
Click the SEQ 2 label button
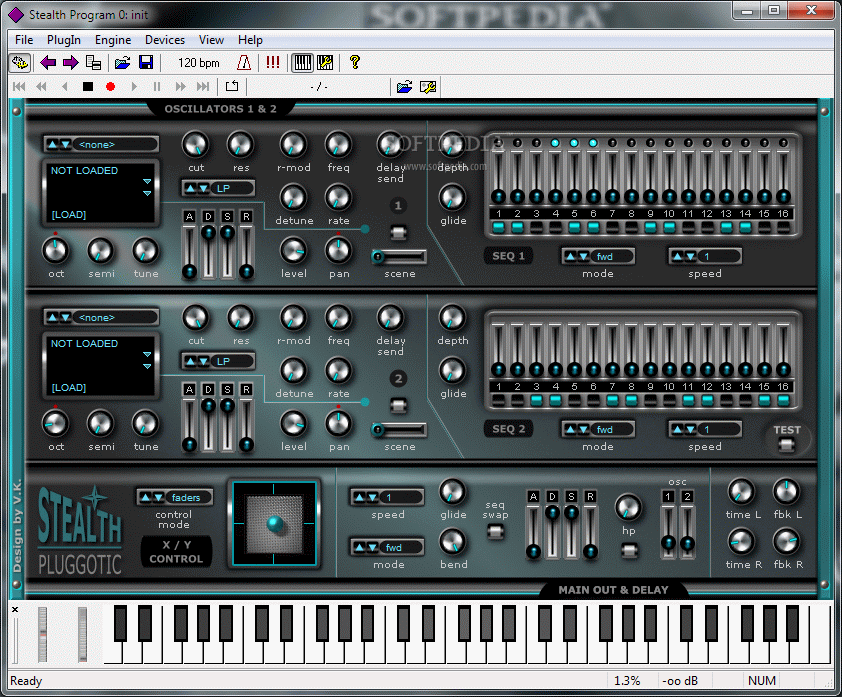tap(509, 429)
